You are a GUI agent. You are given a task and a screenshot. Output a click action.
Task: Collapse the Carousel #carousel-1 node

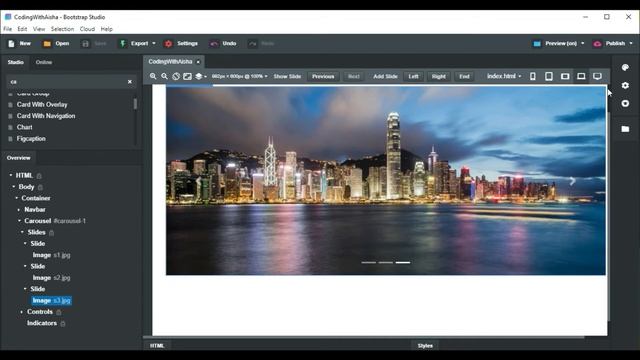(19, 221)
